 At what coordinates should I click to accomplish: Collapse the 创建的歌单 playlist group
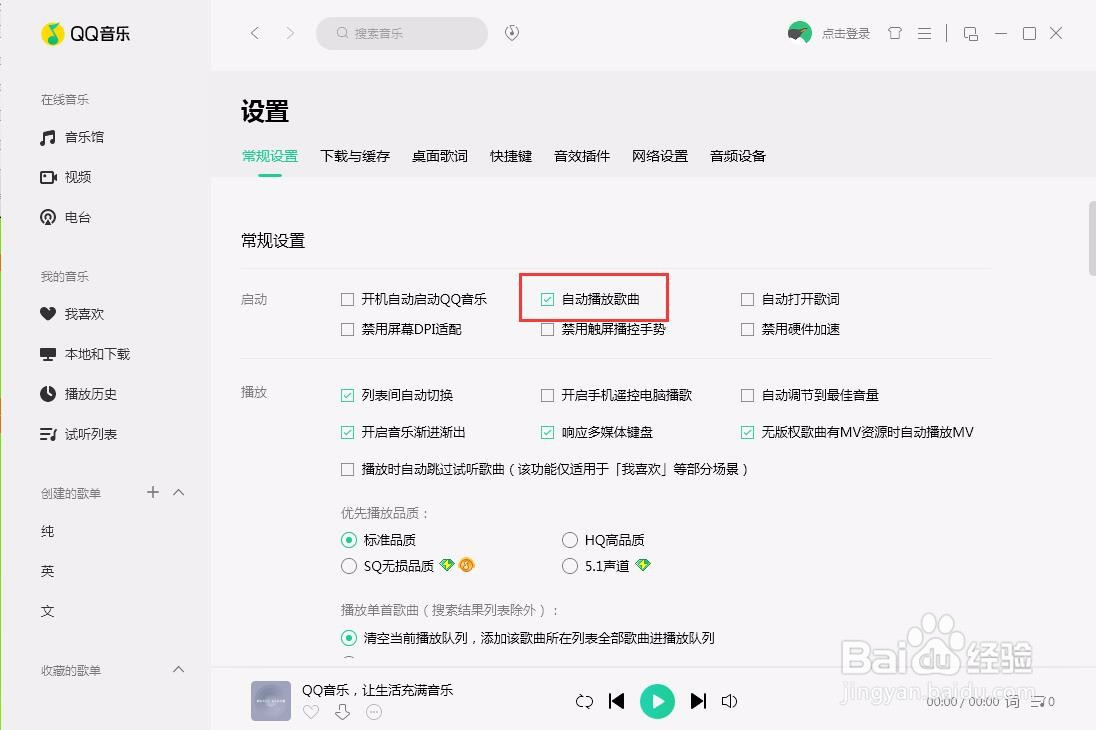(178, 492)
